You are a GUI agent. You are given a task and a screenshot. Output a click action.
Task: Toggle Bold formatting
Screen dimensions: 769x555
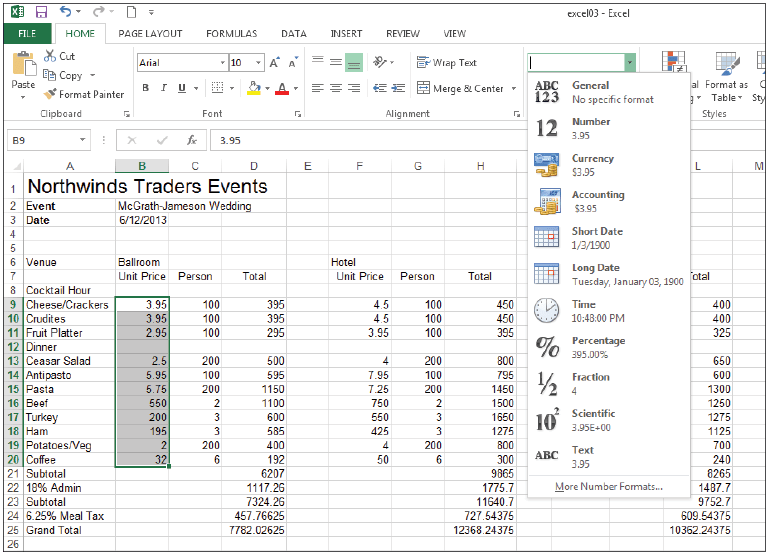(x=146, y=88)
